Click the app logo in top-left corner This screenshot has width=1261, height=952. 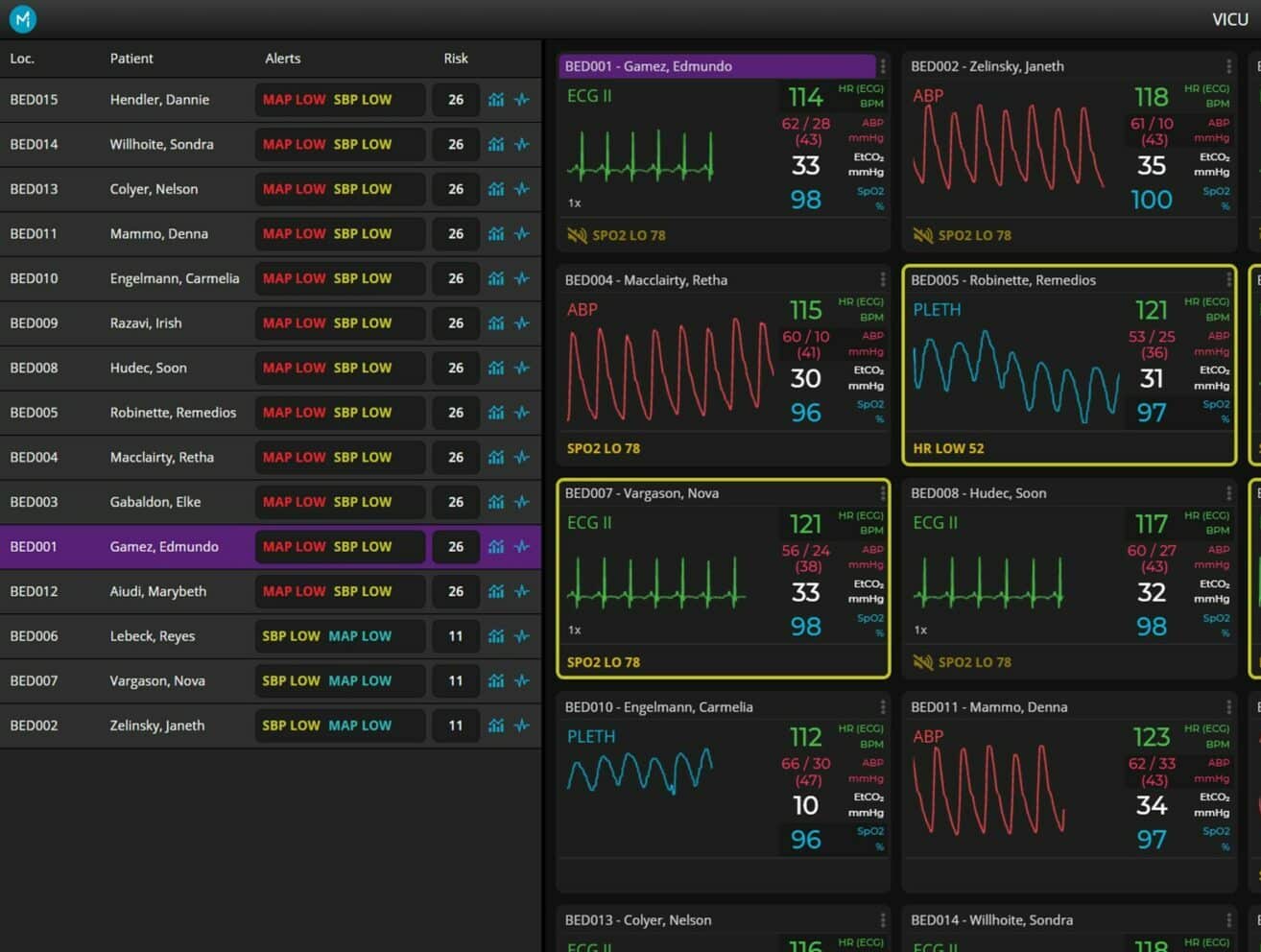point(22,18)
